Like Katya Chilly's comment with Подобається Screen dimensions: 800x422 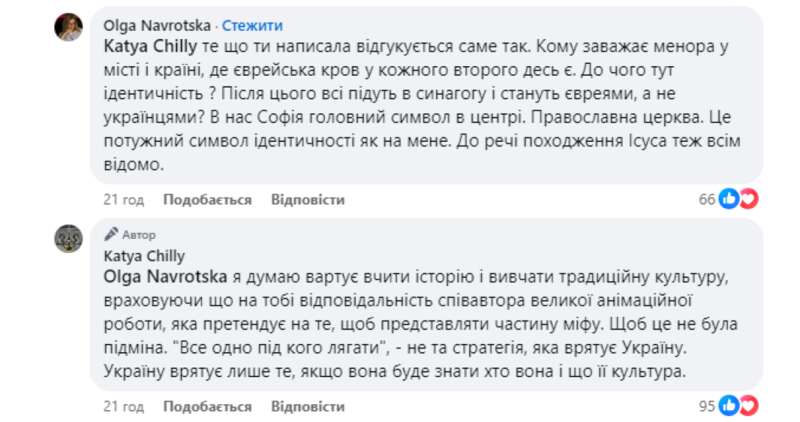(207, 406)
